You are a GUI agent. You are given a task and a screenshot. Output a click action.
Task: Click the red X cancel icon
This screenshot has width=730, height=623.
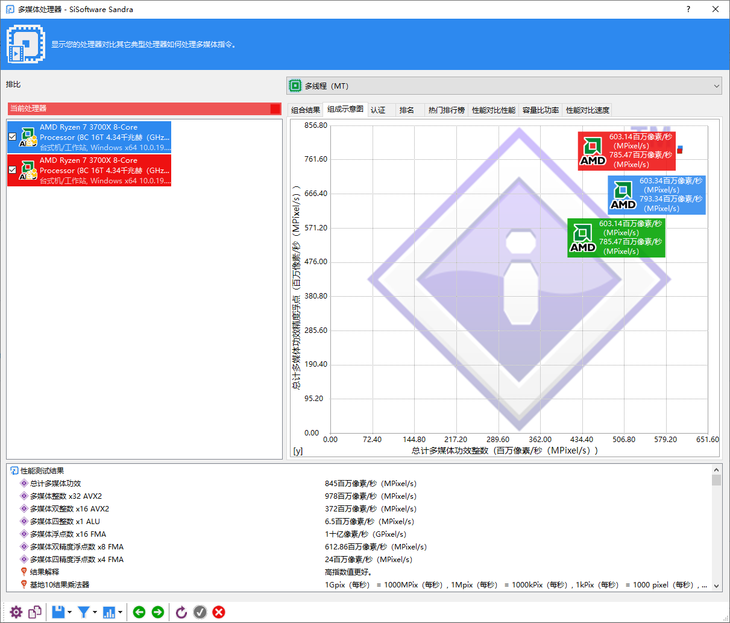point(219,612)
